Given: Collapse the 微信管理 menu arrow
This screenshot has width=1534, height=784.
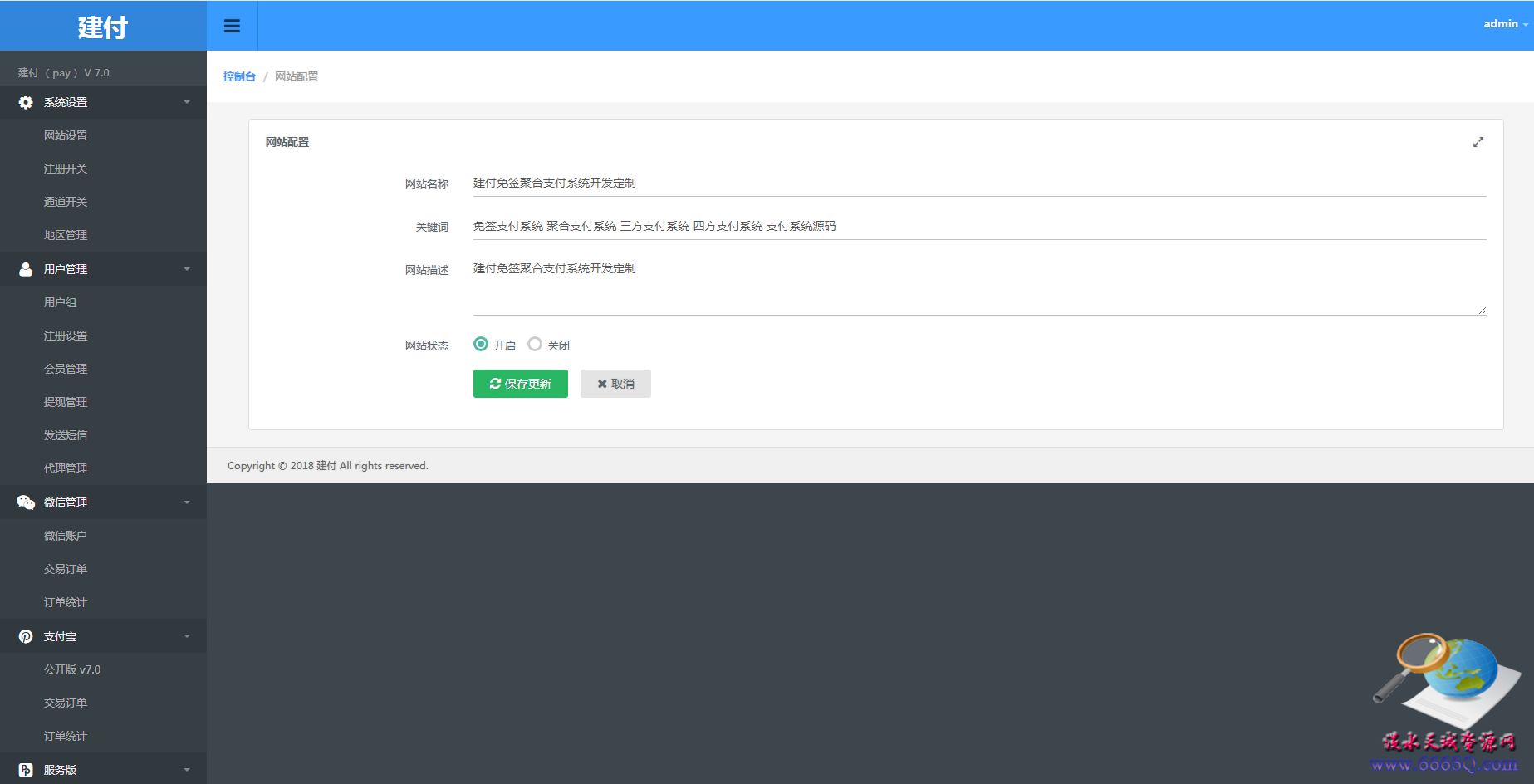Looking at the screenshot, I should pyautogui.click(x=187, y=502).
